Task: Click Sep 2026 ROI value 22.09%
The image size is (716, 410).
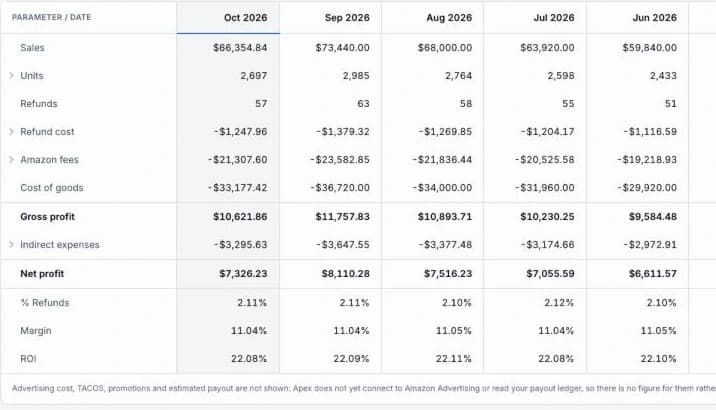Action: [x=352, y=359]
